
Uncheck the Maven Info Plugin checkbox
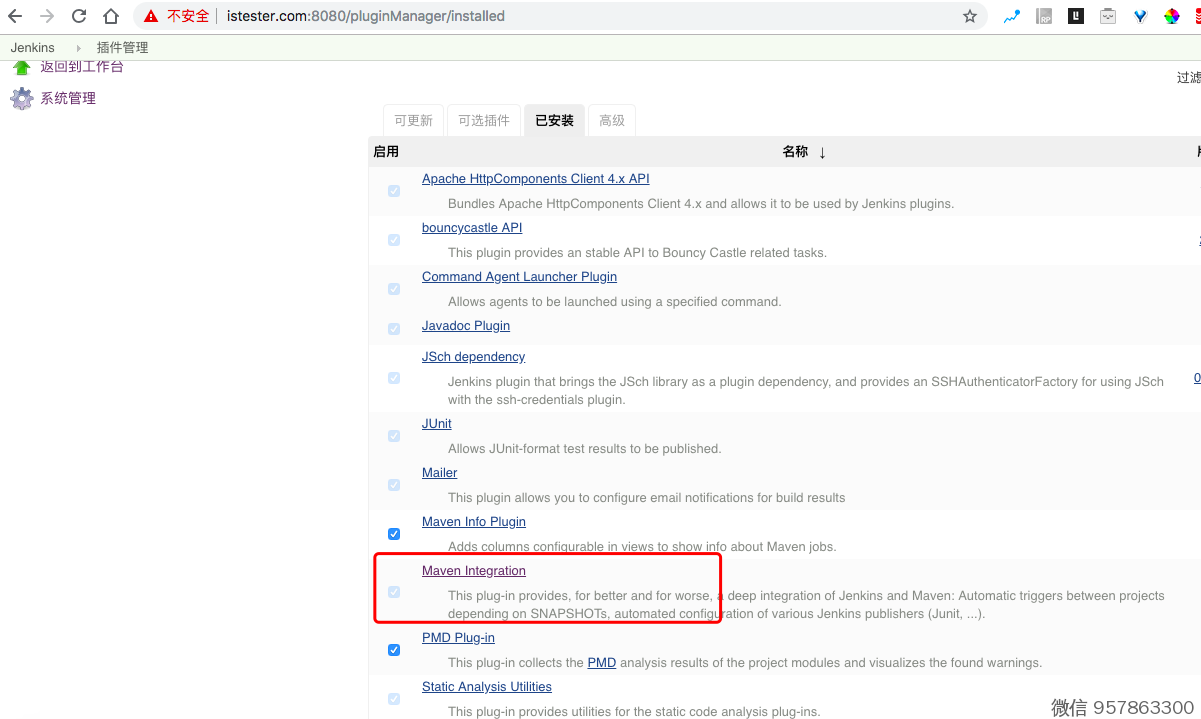tap(394, 534)
